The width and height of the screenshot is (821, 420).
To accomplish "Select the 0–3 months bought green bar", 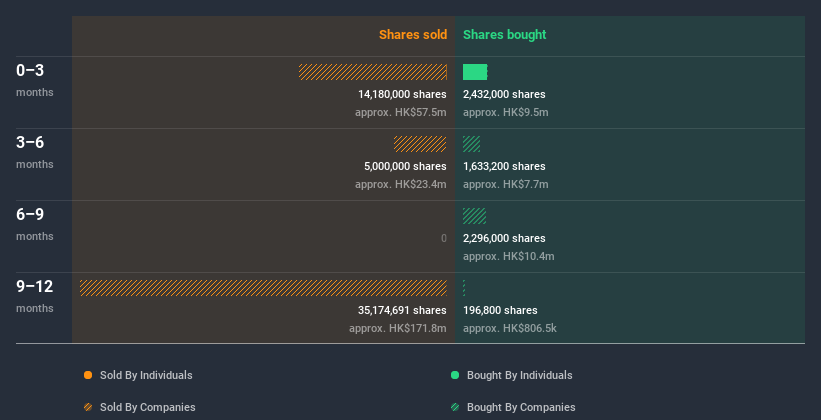I will [x=475, y=72].
